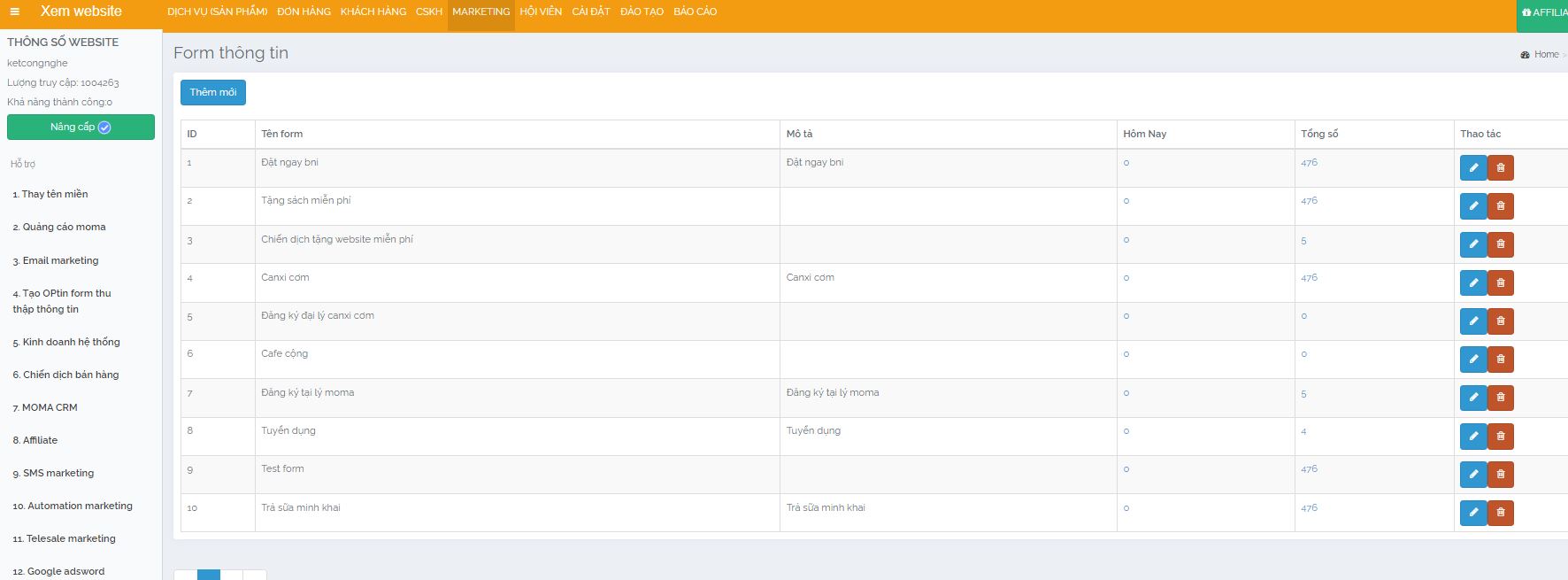1568x580 pixels.
Task: Open the KHÁCH HÀNG menu
Action: [x=373, y=12]
